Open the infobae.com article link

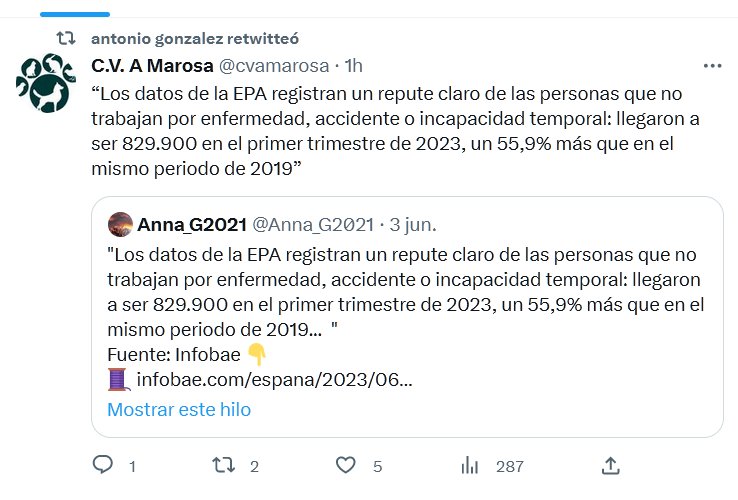(x=275, y=380)
